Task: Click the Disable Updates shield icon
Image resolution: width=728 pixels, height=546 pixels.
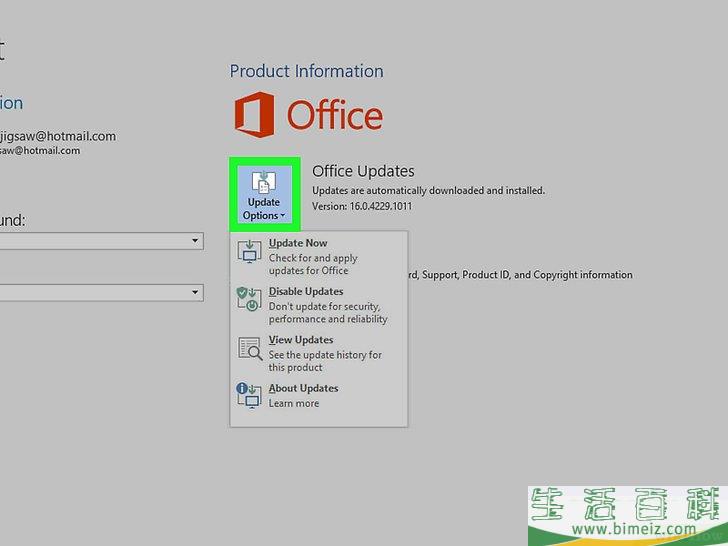Action: [248, 299]
